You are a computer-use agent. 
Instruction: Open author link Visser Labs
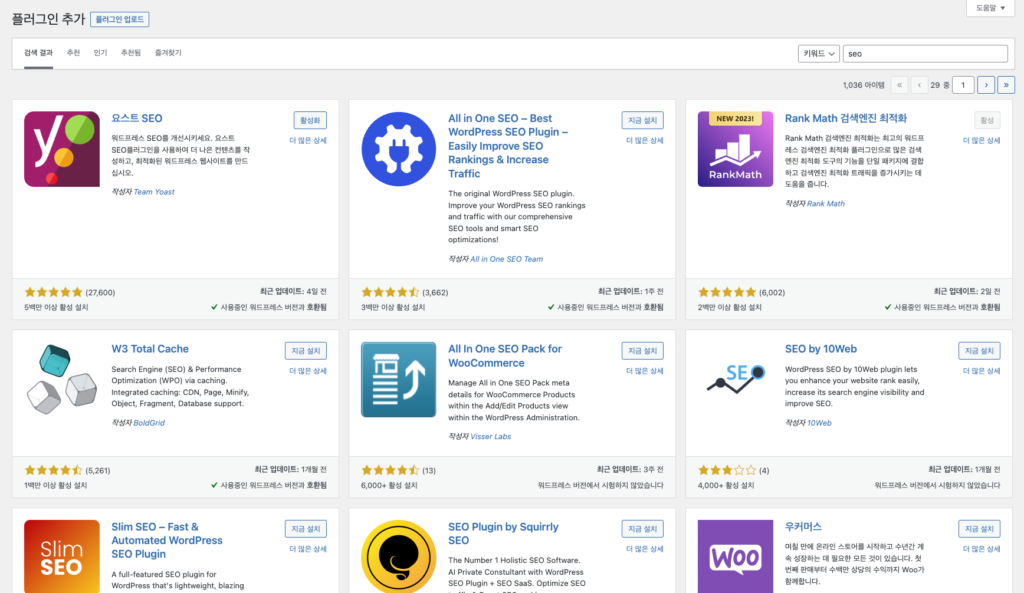[x=490, y=437]
